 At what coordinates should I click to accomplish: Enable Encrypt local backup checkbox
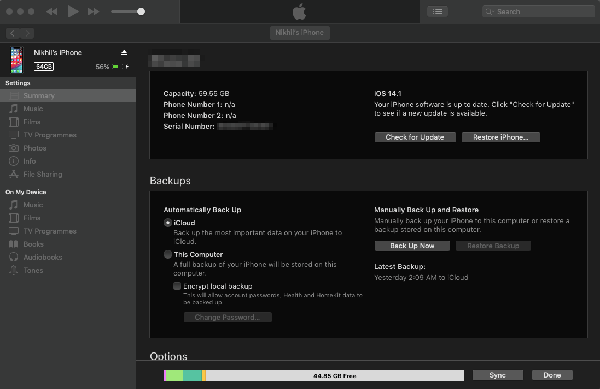click(177, 286)
